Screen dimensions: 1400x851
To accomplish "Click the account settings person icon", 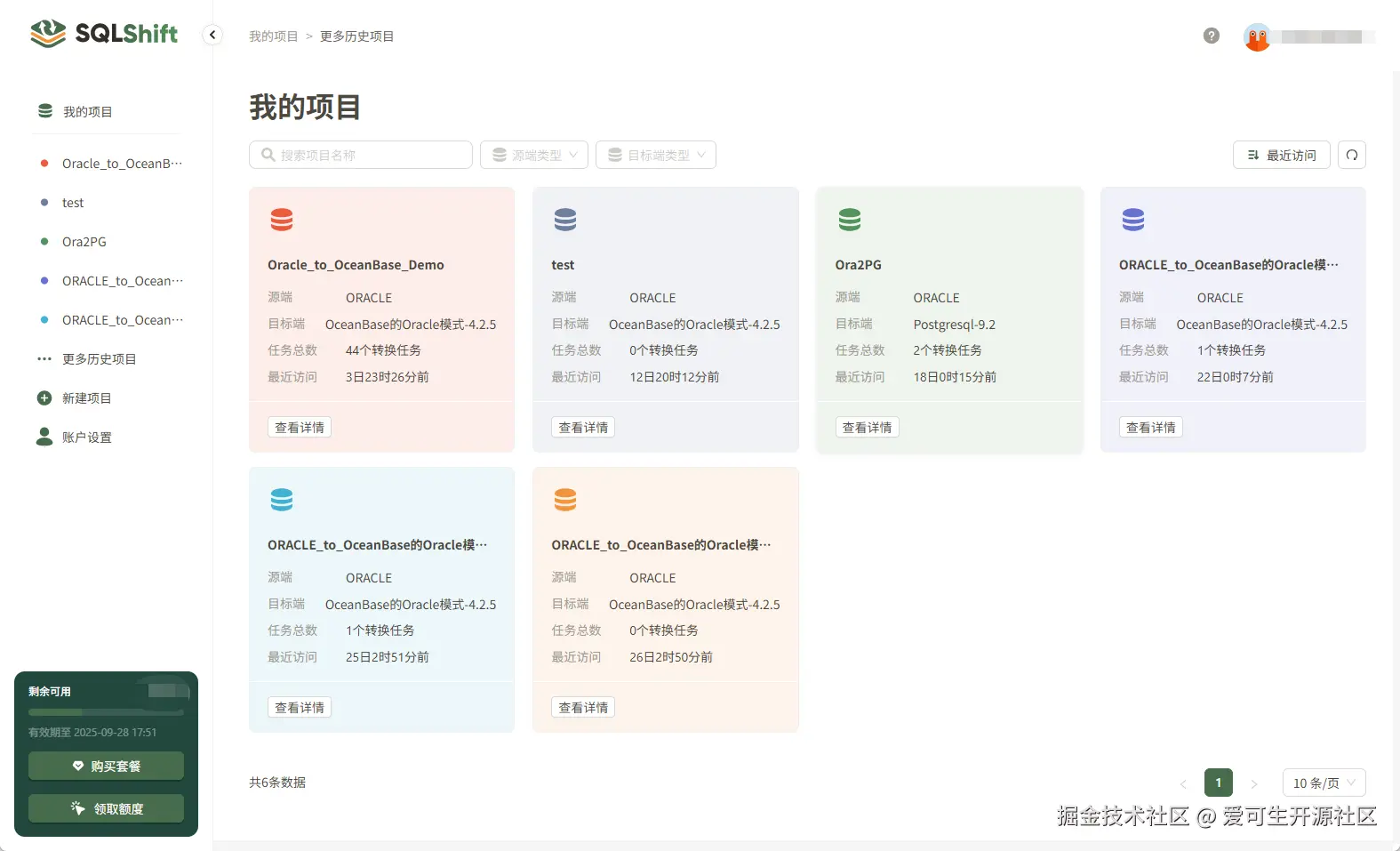I will [x=44, y=436].
